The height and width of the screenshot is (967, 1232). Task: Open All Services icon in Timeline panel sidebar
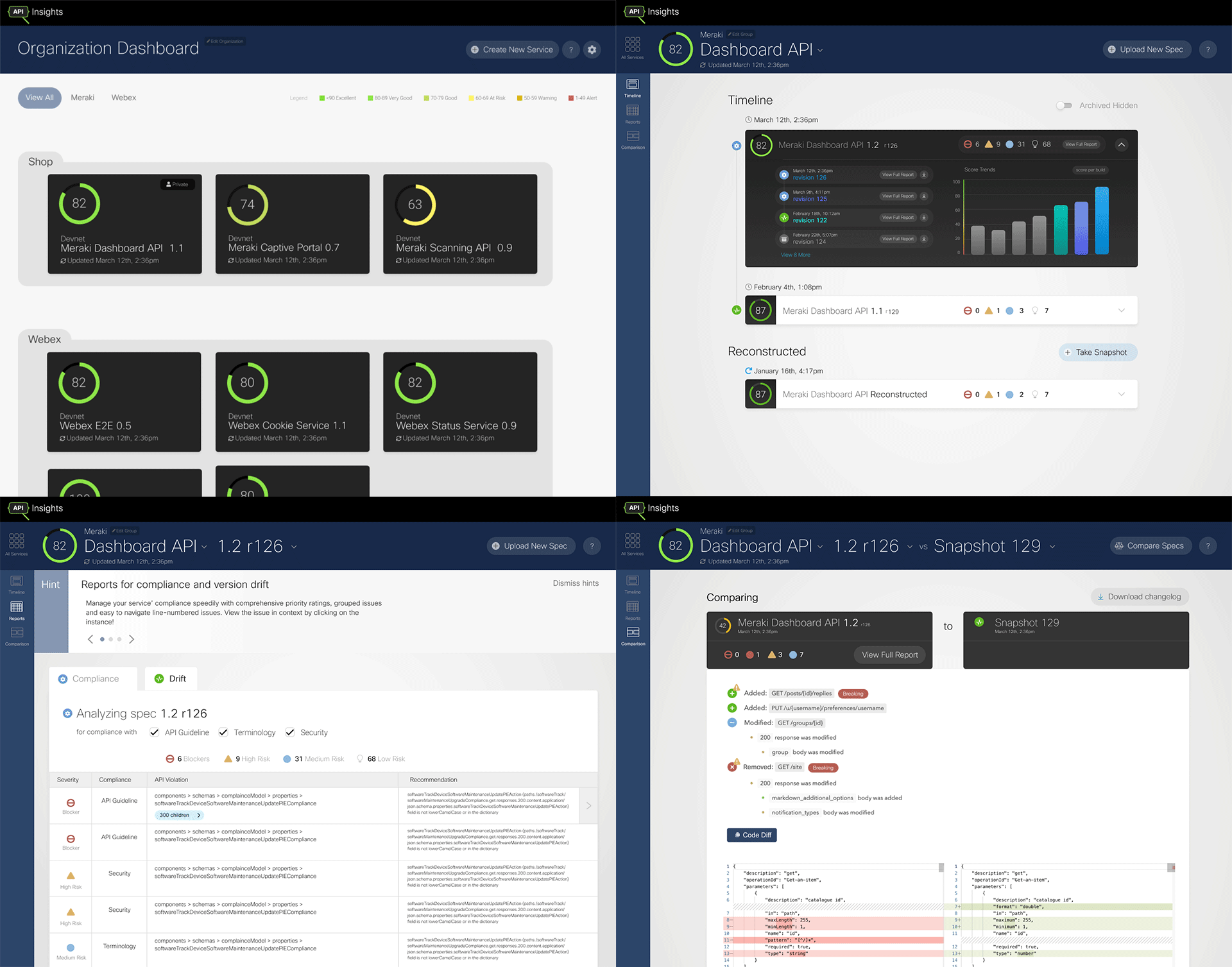coord(633,47)
